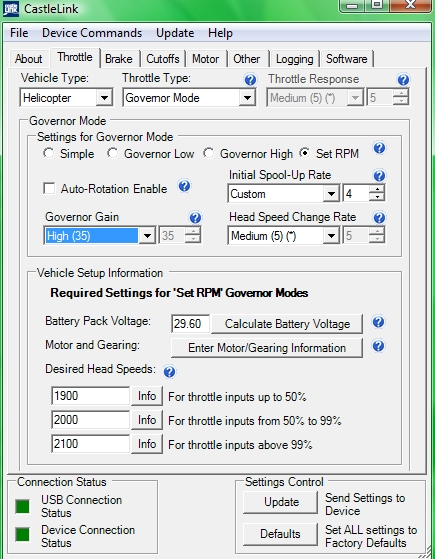Open help for Battery Pack Voltage
Image resolution: width=435 pixels, height=559 pixels.
tap(379, 322)
